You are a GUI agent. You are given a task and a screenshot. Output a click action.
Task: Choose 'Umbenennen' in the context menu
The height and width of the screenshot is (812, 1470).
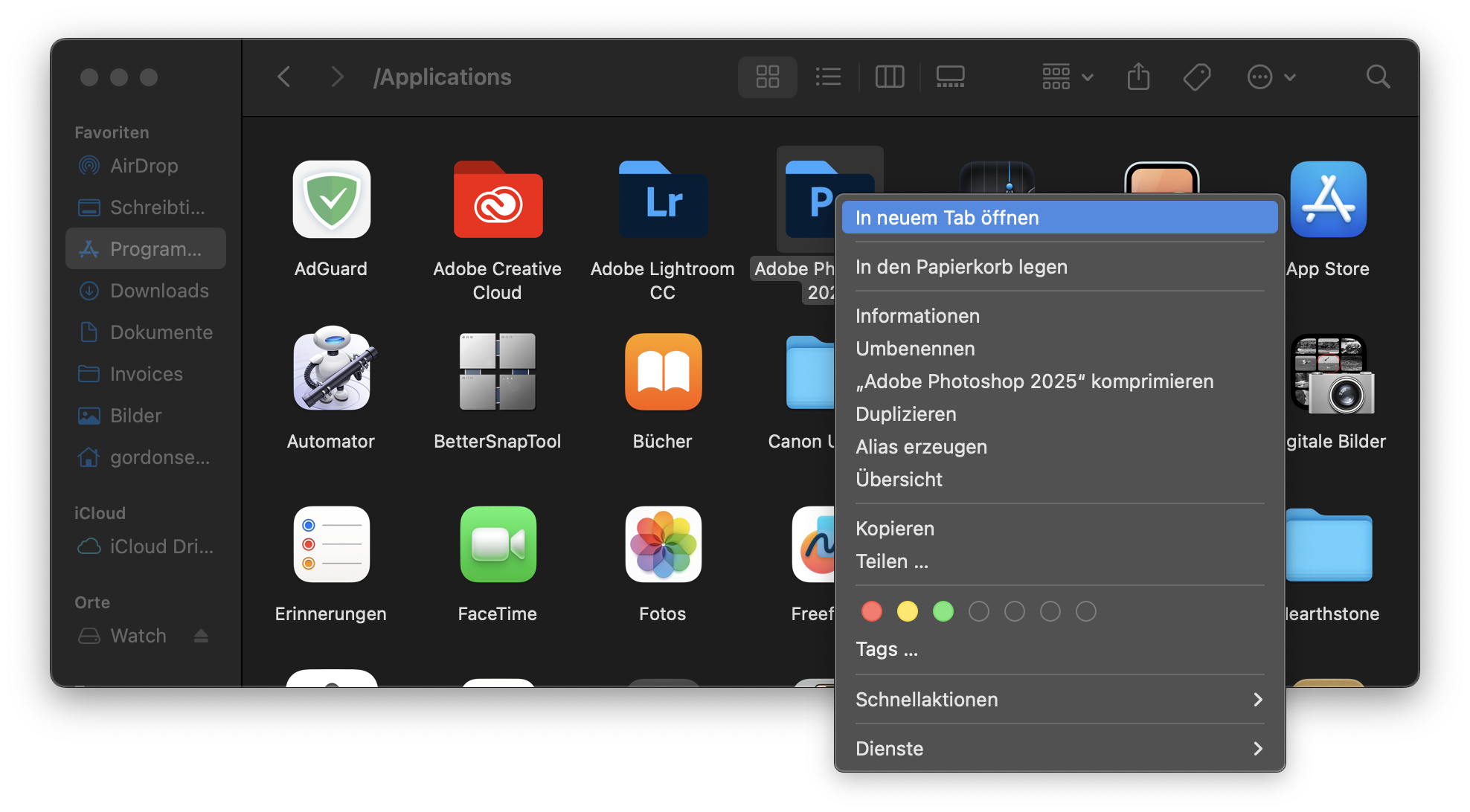tap(915, 348)
